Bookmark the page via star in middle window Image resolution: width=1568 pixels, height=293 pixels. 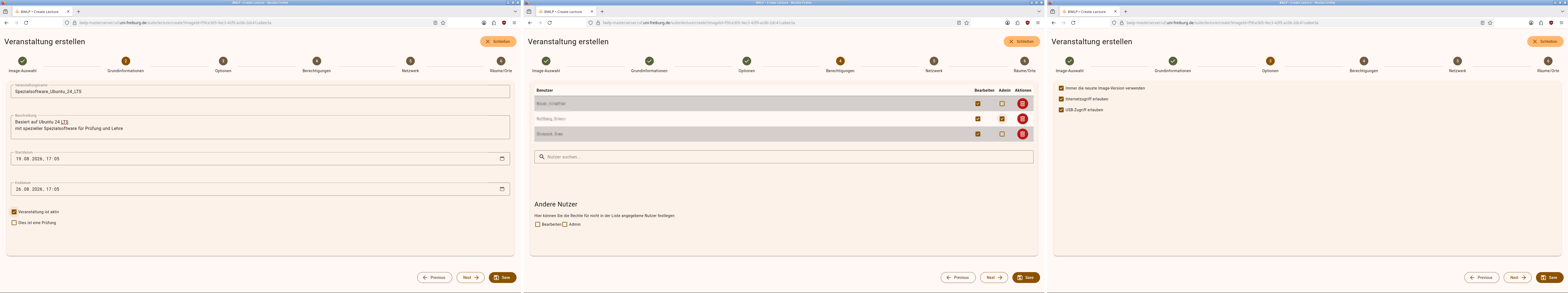click(x=967, y=23)
